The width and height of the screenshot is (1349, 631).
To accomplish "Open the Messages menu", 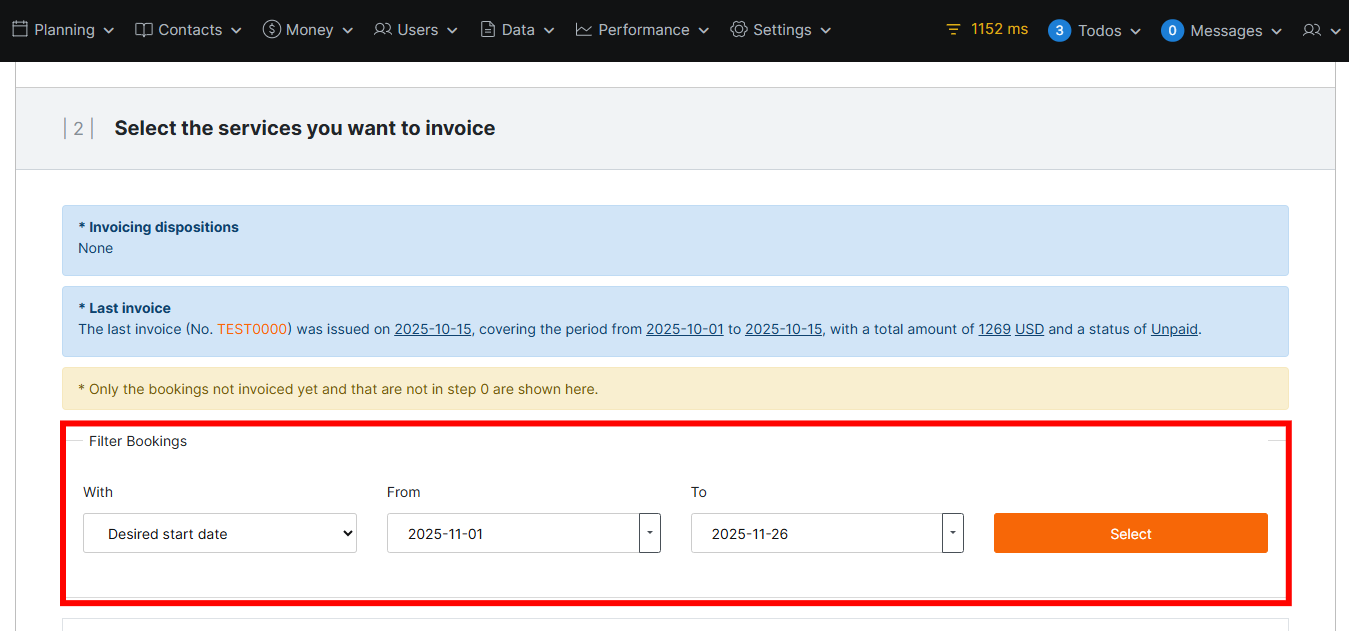I will [x=1222, y=31].
